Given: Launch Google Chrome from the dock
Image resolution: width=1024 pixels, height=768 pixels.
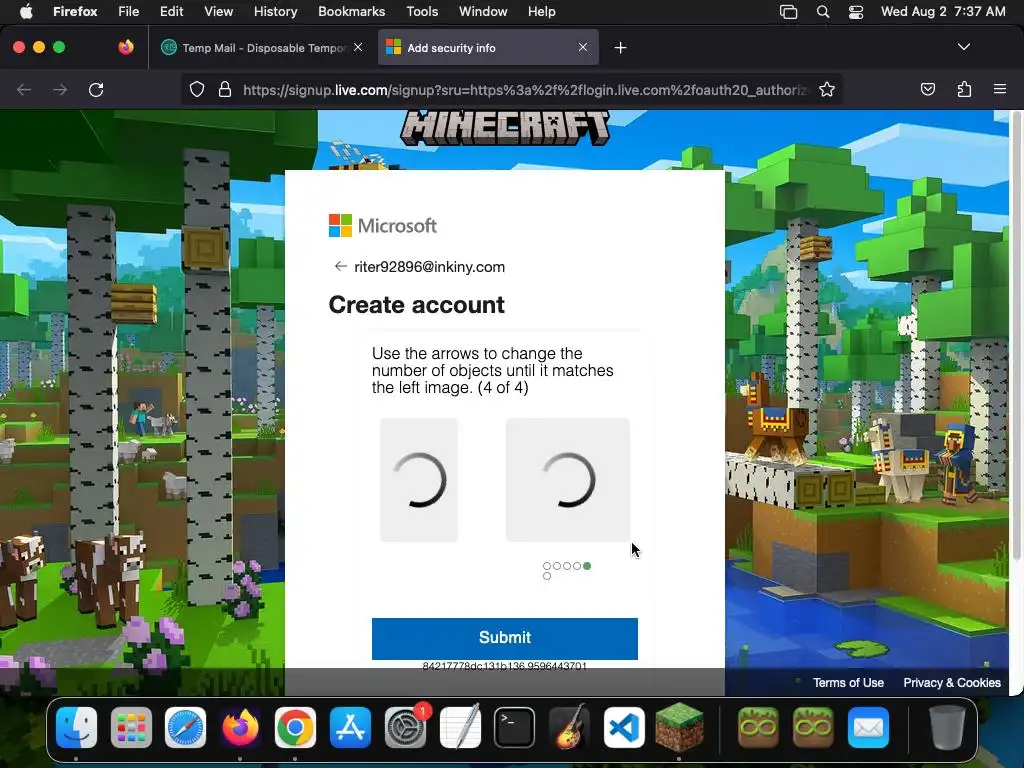Looking at the screenshot, I should coord(295,728).
